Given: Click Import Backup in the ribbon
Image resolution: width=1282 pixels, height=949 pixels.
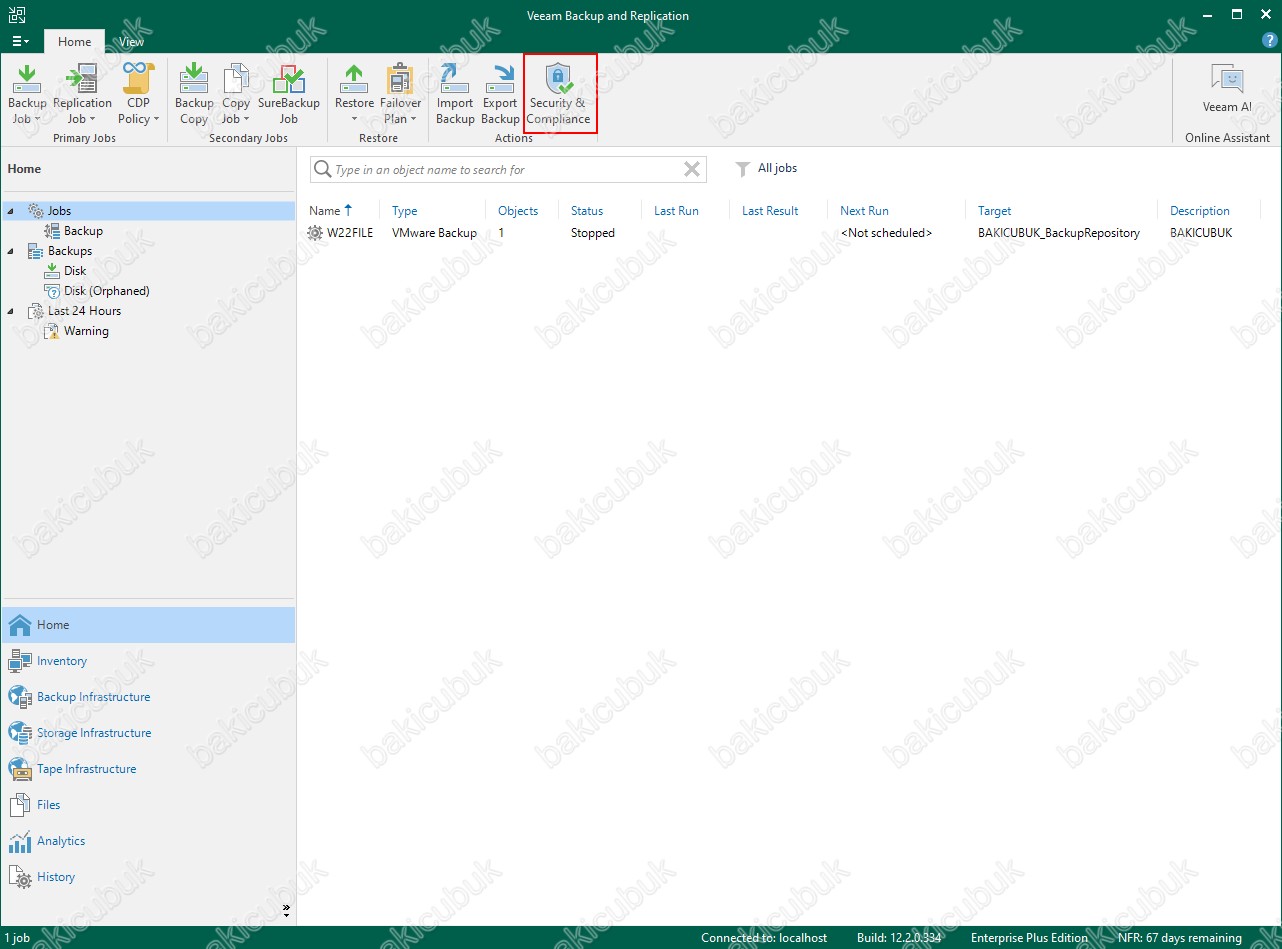Looking at the screenshot, I should click(x=455, y=95).
